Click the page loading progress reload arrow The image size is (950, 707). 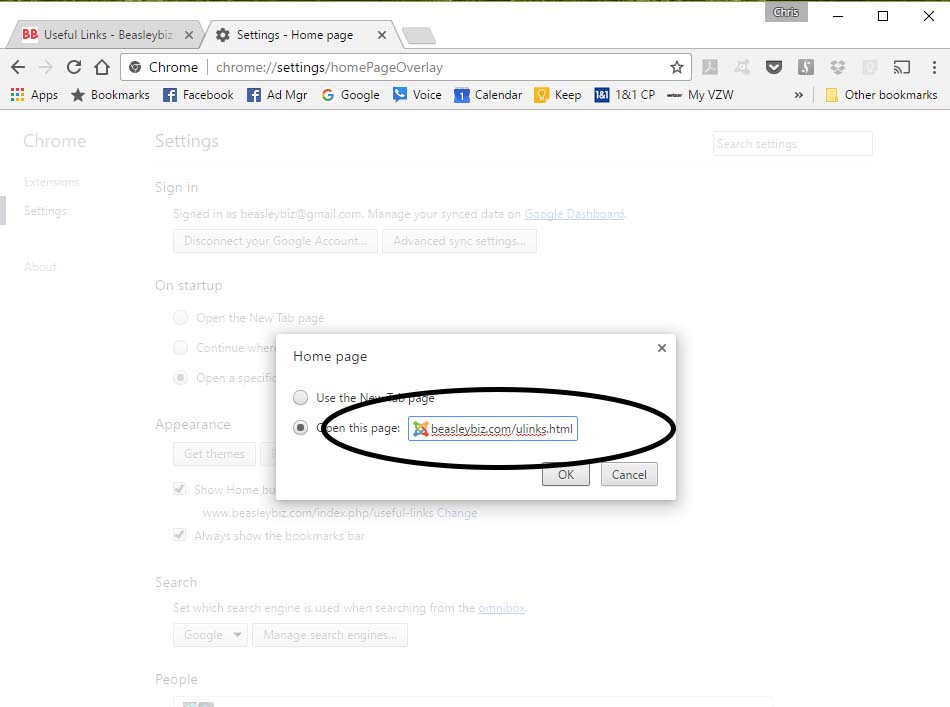pyautogui.click(x=74, y=67)
